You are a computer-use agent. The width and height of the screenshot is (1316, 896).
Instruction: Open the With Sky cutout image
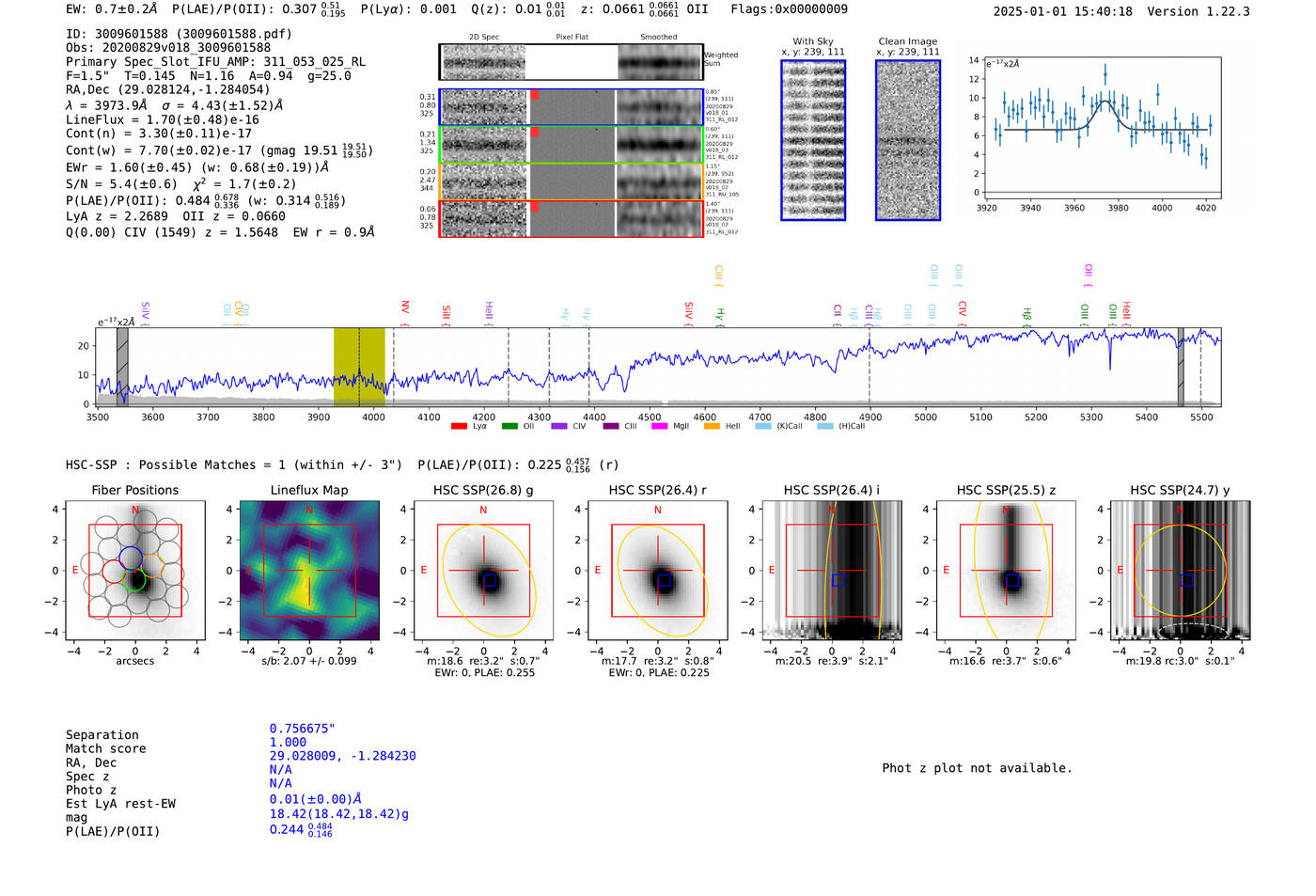[813, 140]
